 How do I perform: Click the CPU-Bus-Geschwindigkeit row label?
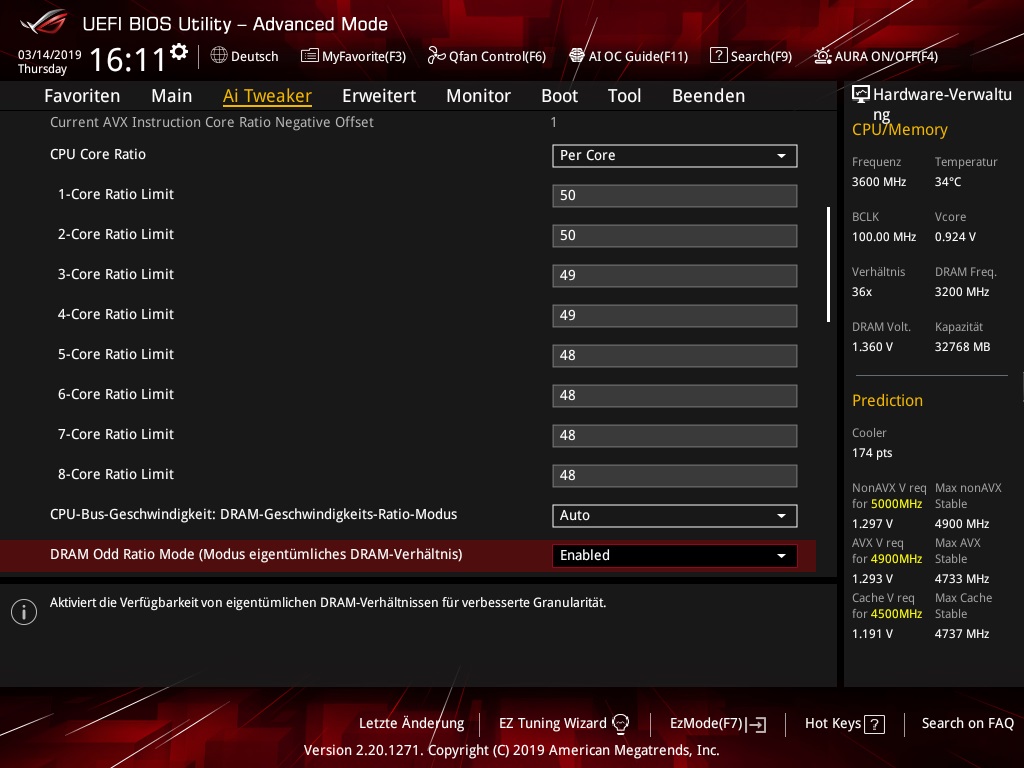pyautogui.click(x=253, y=515)
